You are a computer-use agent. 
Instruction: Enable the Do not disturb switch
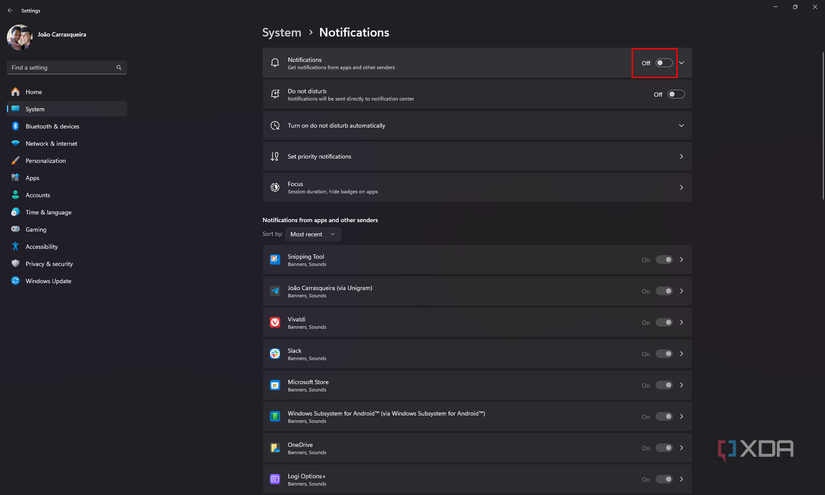pyautogui.click(x=676, y=94)
